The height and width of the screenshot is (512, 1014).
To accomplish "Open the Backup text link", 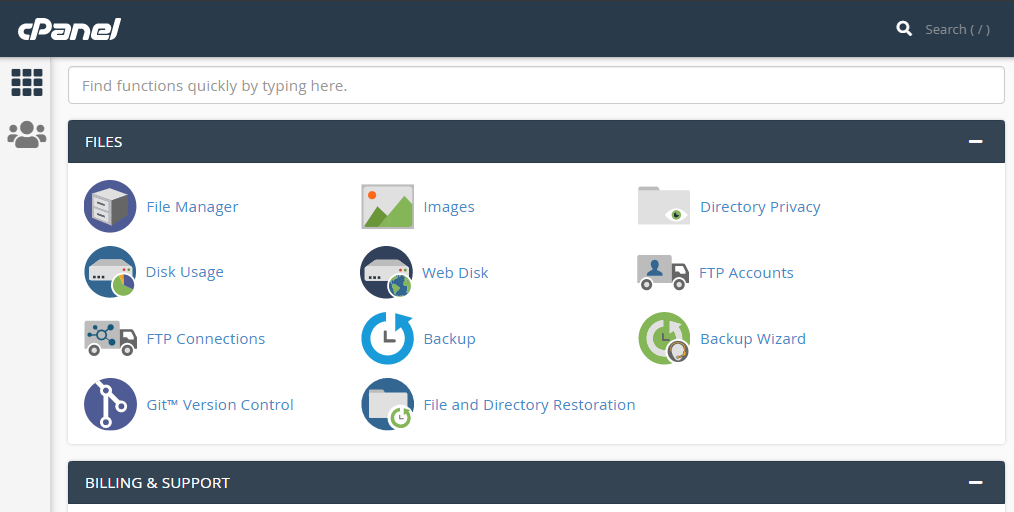I will click(x=449, y=339).
